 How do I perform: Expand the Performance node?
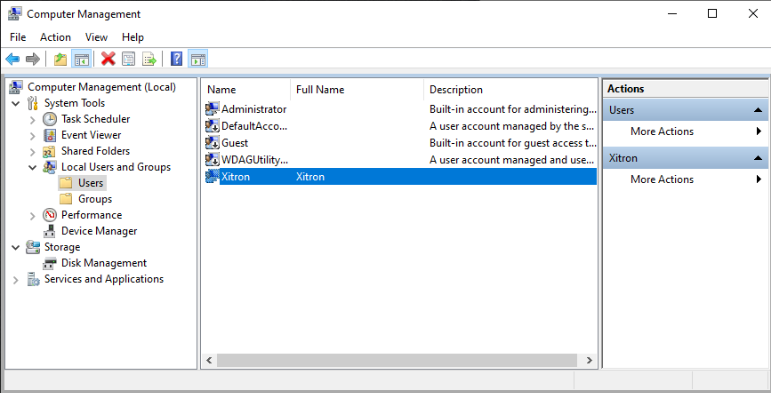[x=32, y=215]
